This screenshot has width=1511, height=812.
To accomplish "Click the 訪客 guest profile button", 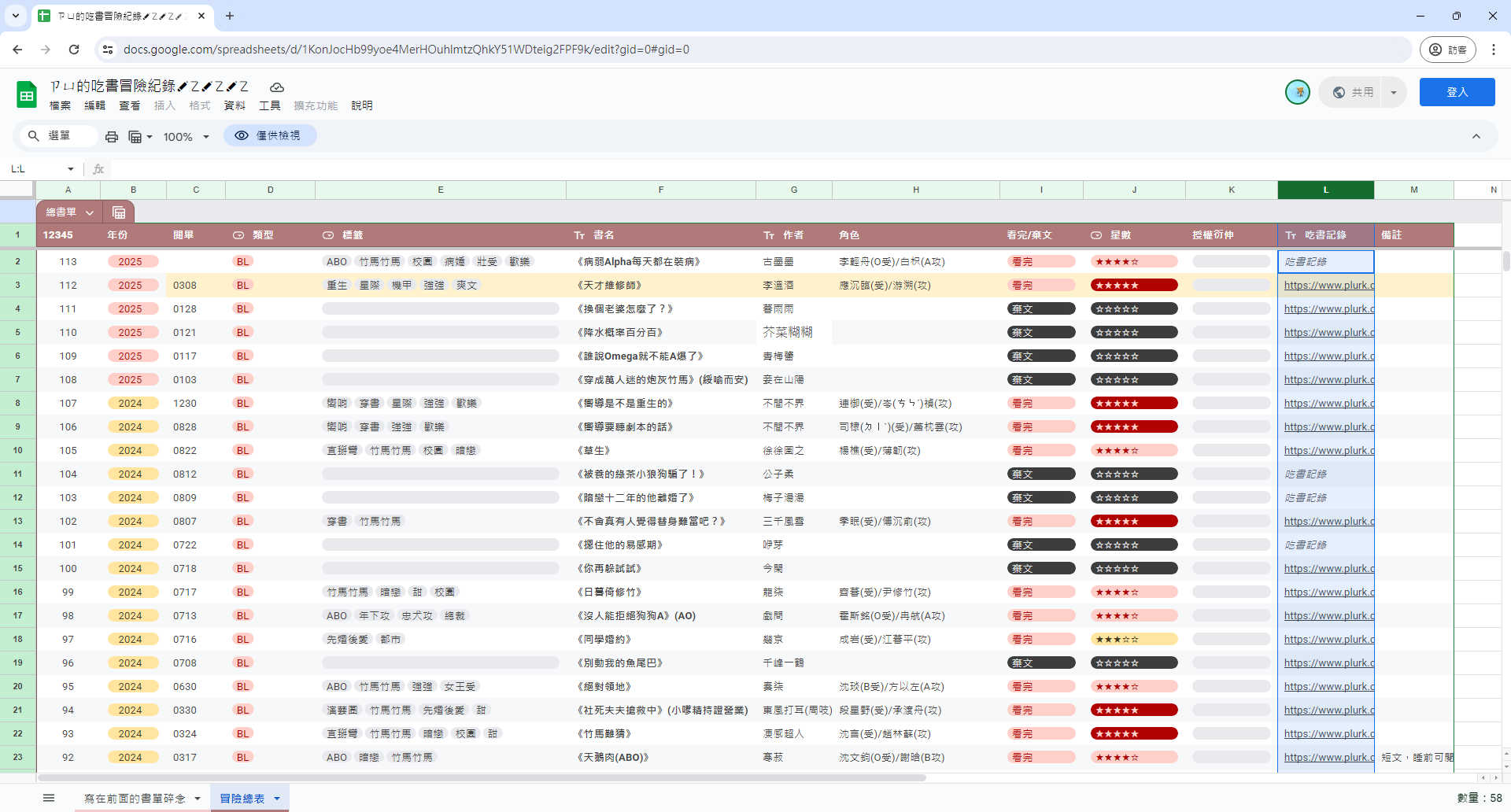I will [1447, 50].
